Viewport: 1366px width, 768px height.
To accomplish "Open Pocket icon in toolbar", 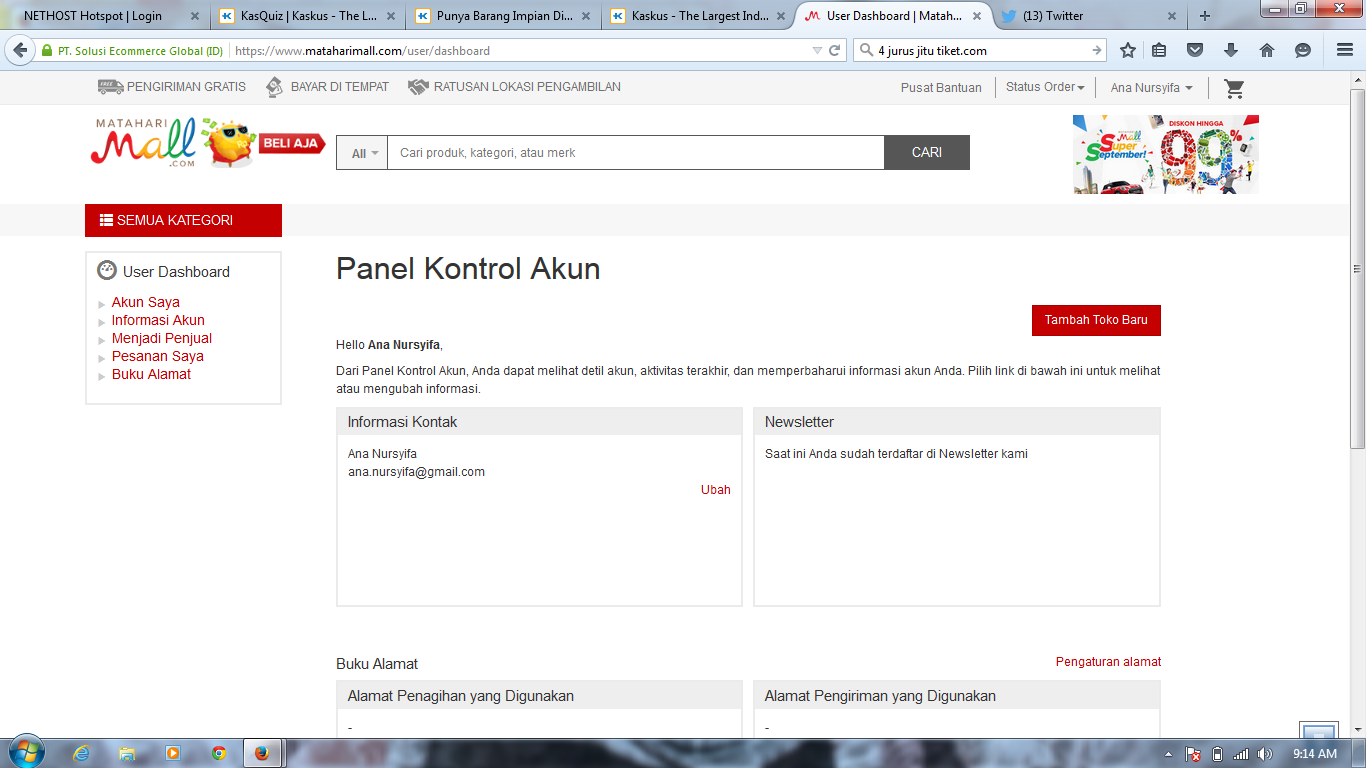I will click(x=1195, y=50).
